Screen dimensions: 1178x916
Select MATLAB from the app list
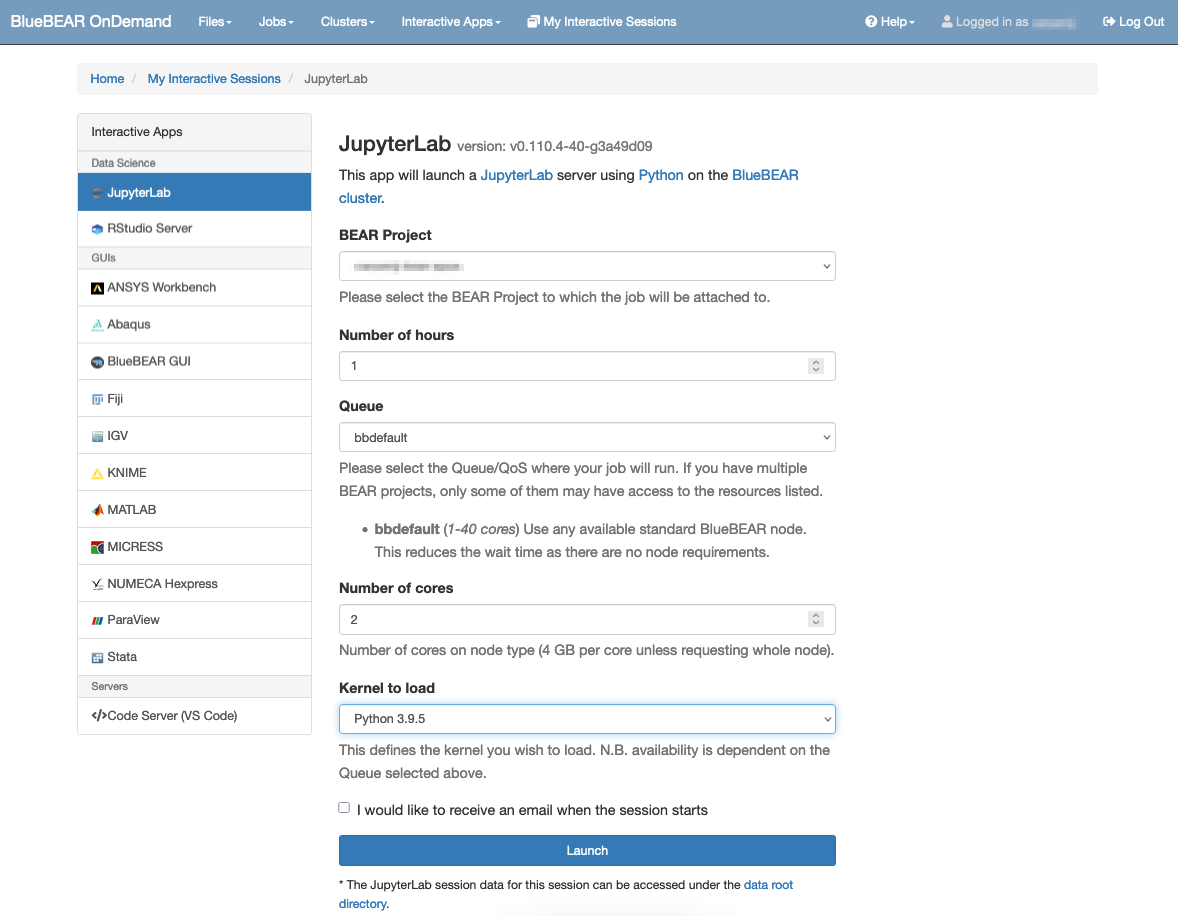(x=195, y=509)
